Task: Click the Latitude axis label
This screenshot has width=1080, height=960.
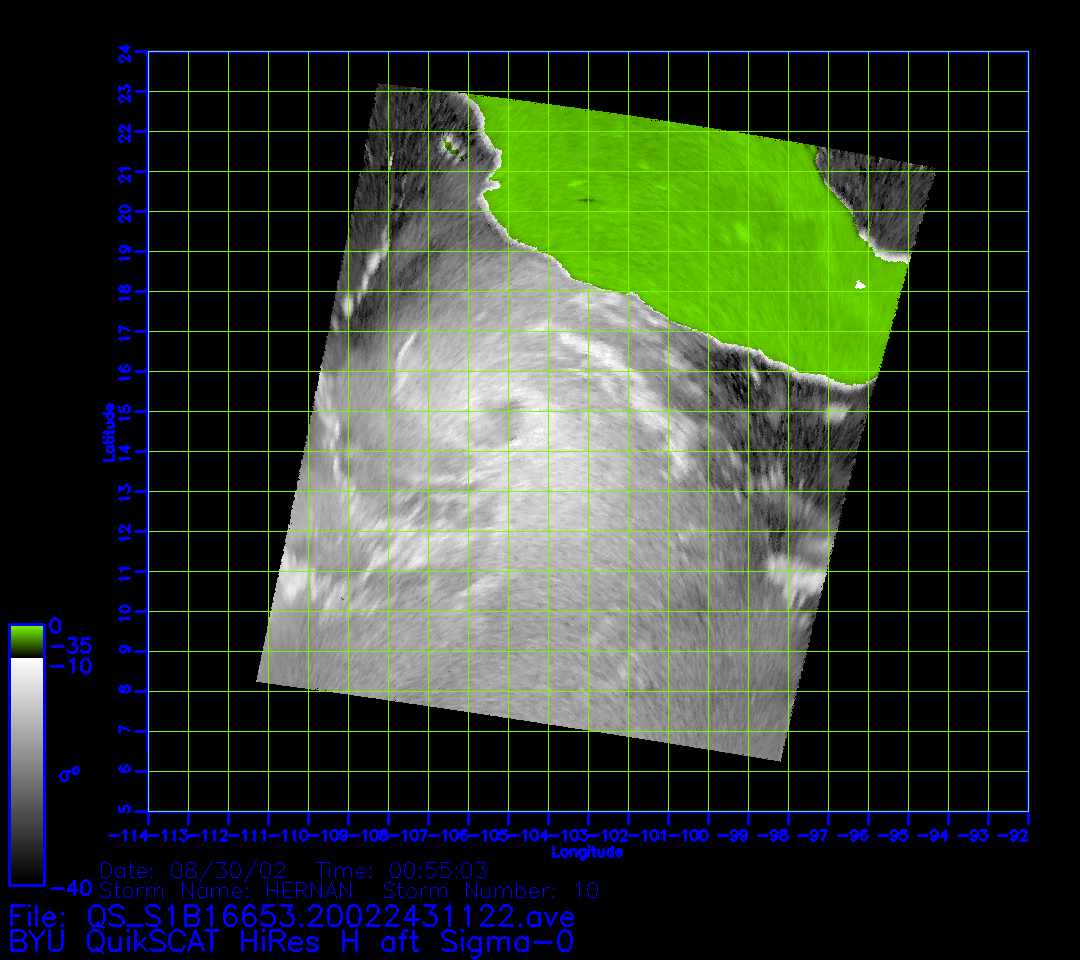Action: tap(109, 431)
